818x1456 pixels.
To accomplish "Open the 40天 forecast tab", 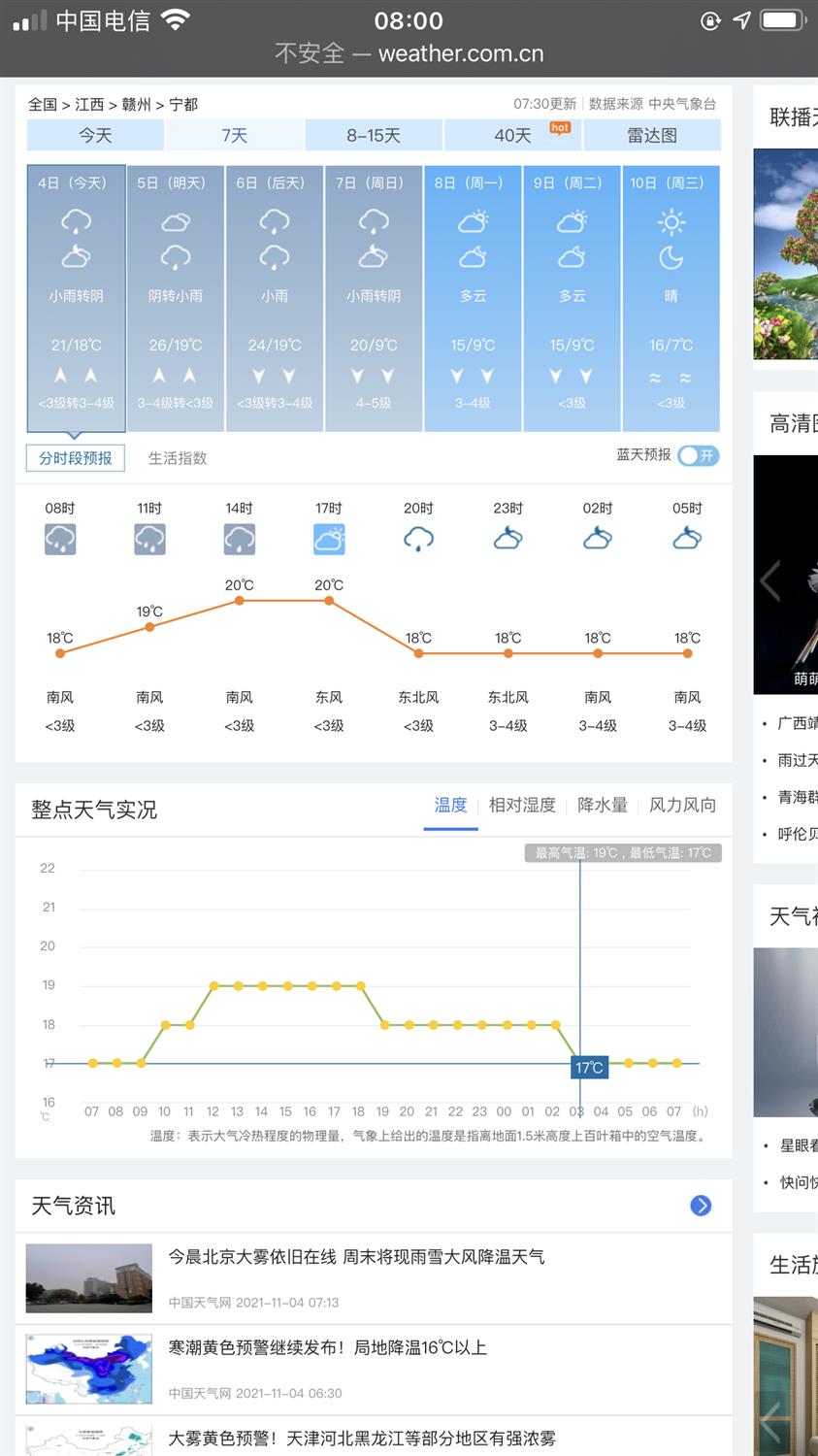I will [512, 135].
